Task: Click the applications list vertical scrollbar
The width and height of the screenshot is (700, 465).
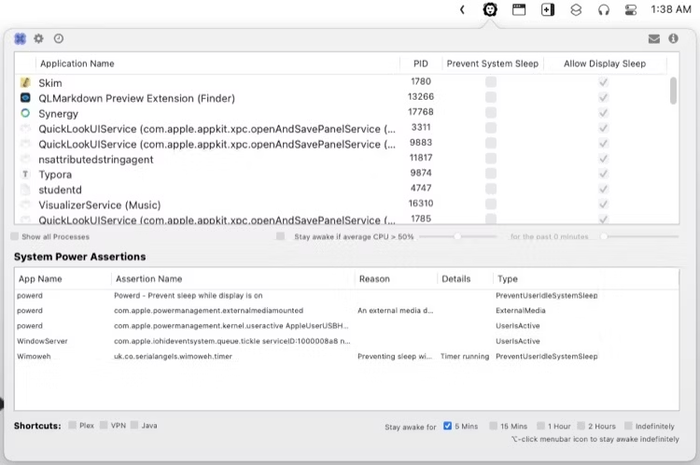Action: click(x=673, y=91)
